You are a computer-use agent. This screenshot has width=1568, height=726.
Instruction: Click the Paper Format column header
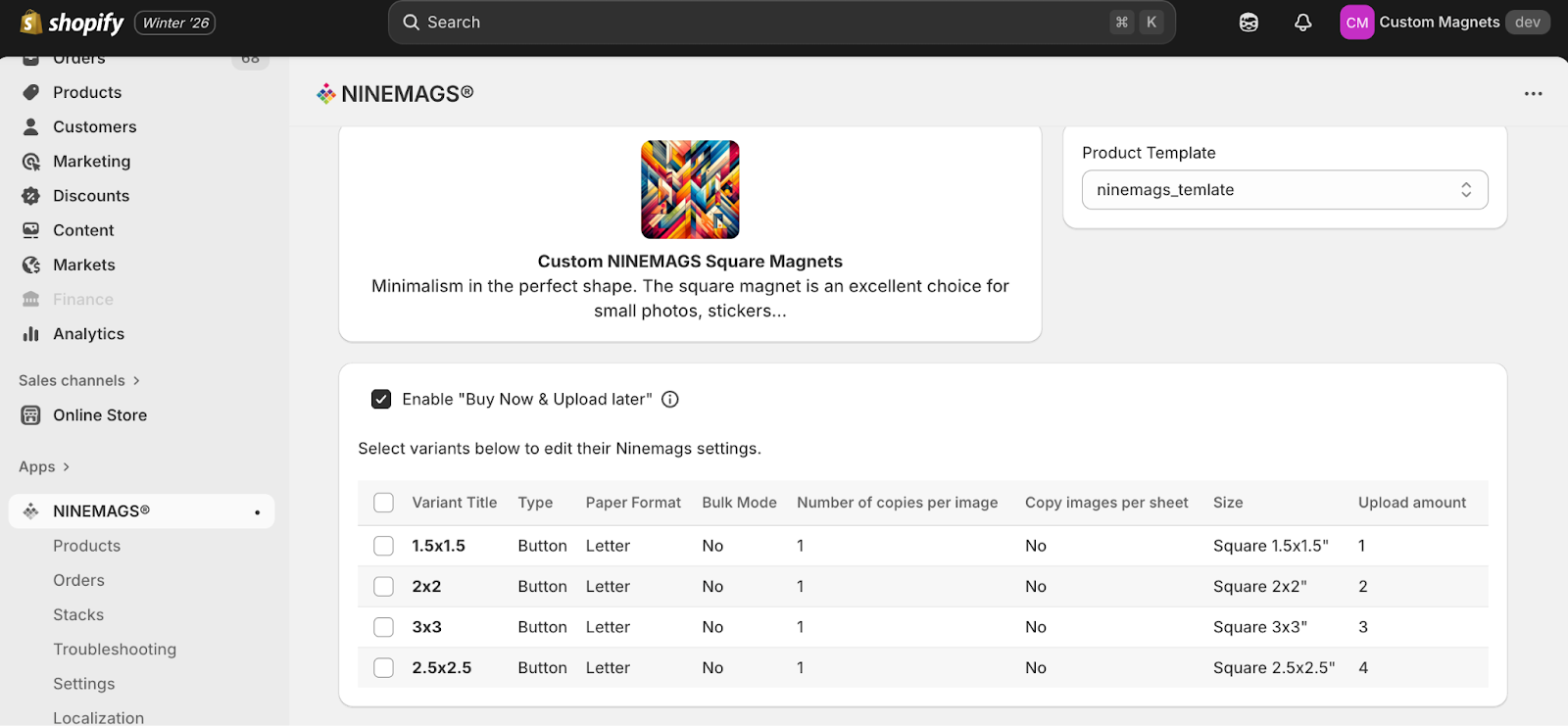(633, 503)
